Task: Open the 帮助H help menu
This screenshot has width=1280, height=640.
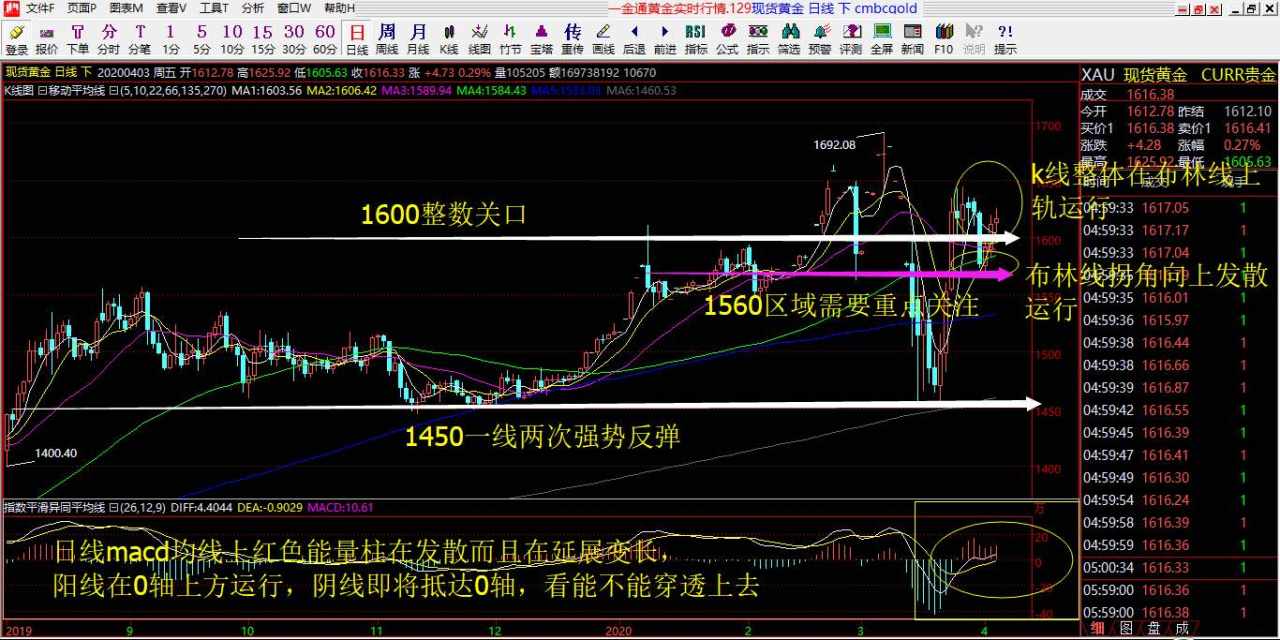Action: coord(339,9)
